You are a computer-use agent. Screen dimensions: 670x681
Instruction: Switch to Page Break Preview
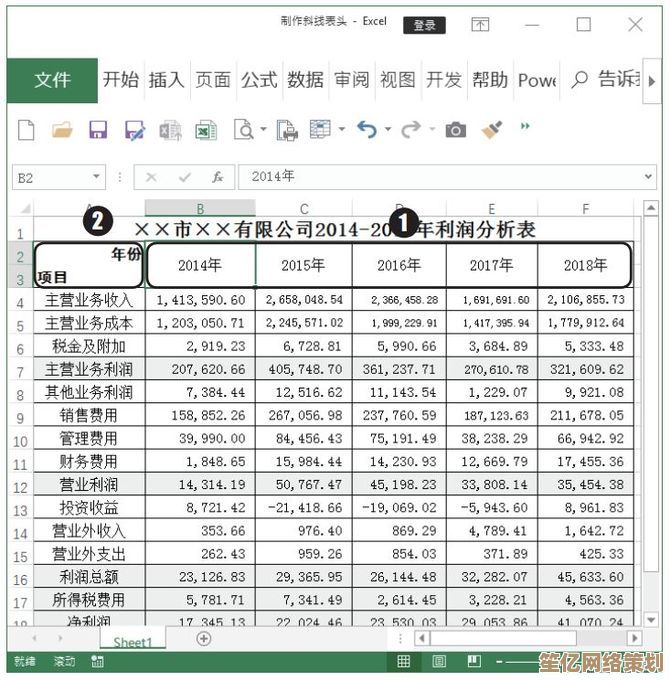point(474,661)
